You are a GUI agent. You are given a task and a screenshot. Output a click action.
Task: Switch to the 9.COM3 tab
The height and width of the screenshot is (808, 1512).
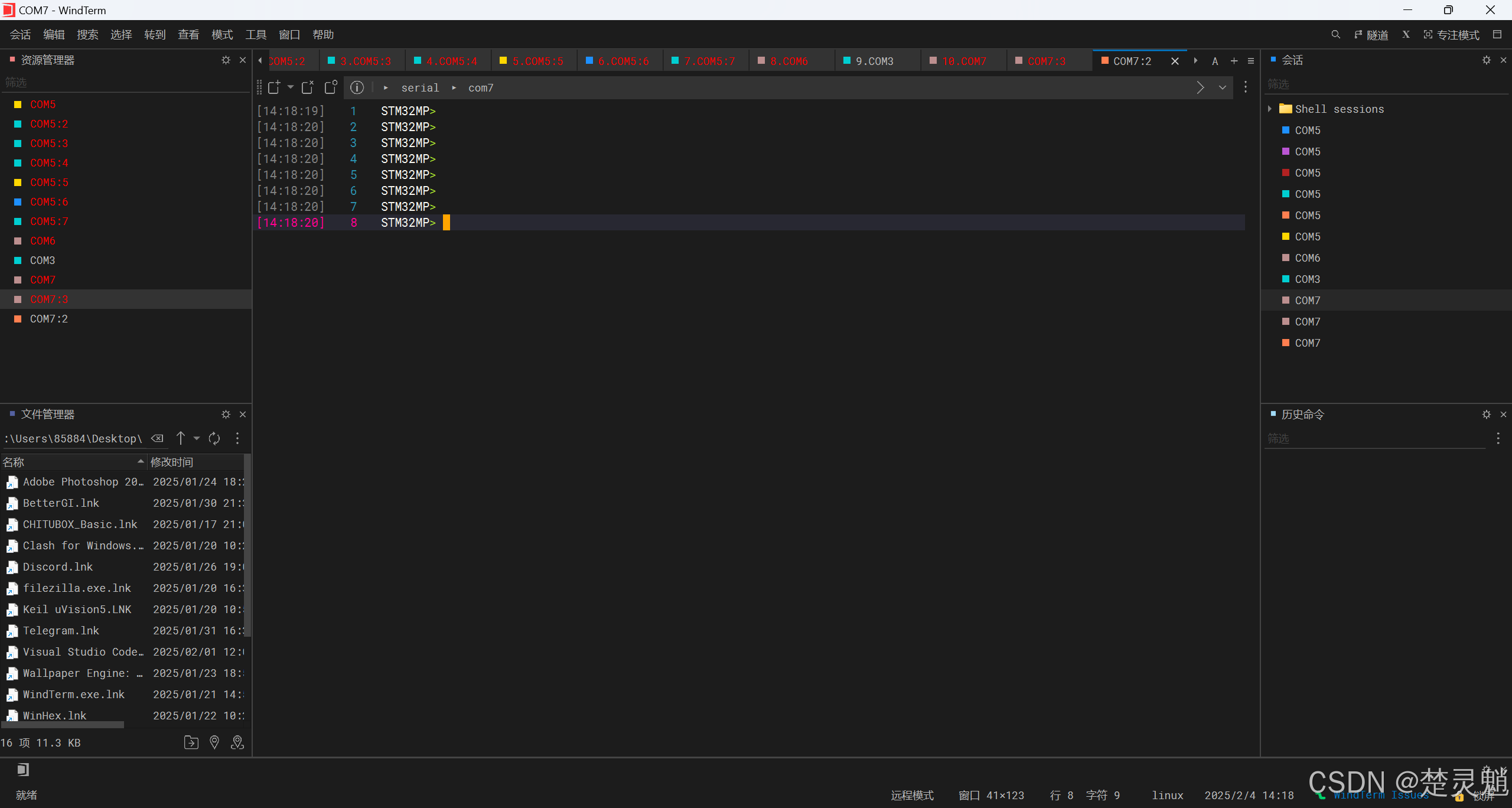874,61
